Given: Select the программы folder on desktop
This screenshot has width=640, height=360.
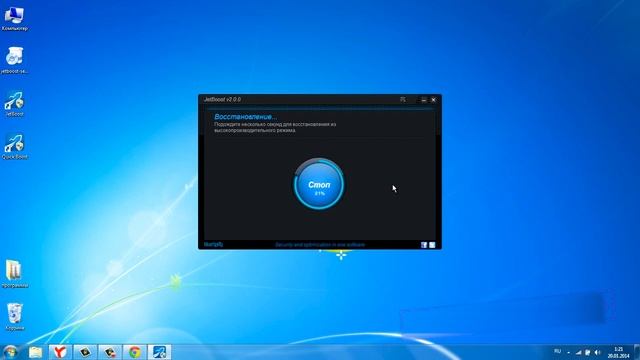Looking at the screenshot, I should pos(14,274).
